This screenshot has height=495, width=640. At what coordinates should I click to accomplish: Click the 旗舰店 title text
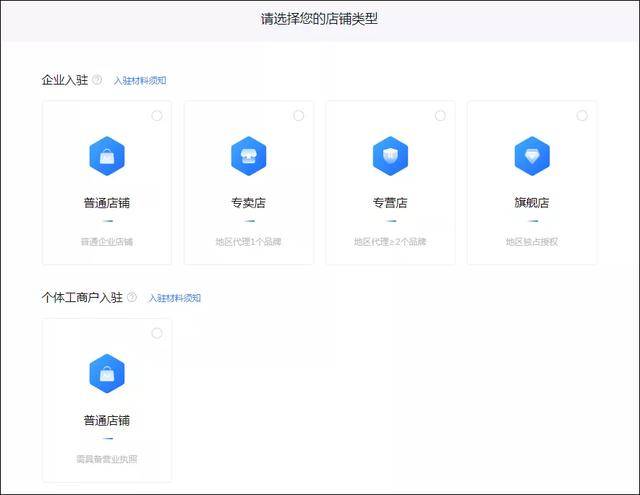532,203
